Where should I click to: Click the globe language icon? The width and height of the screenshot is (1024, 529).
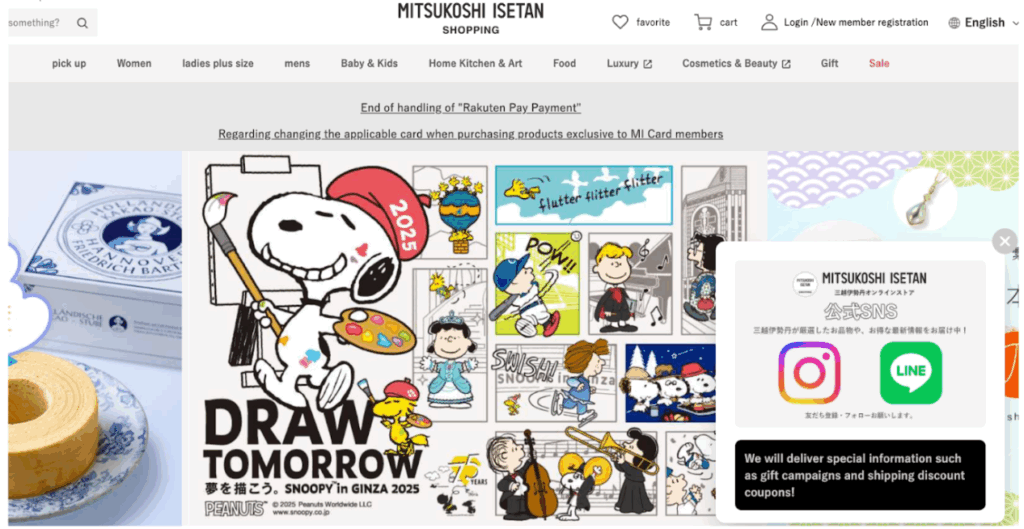tap(954, 23)
